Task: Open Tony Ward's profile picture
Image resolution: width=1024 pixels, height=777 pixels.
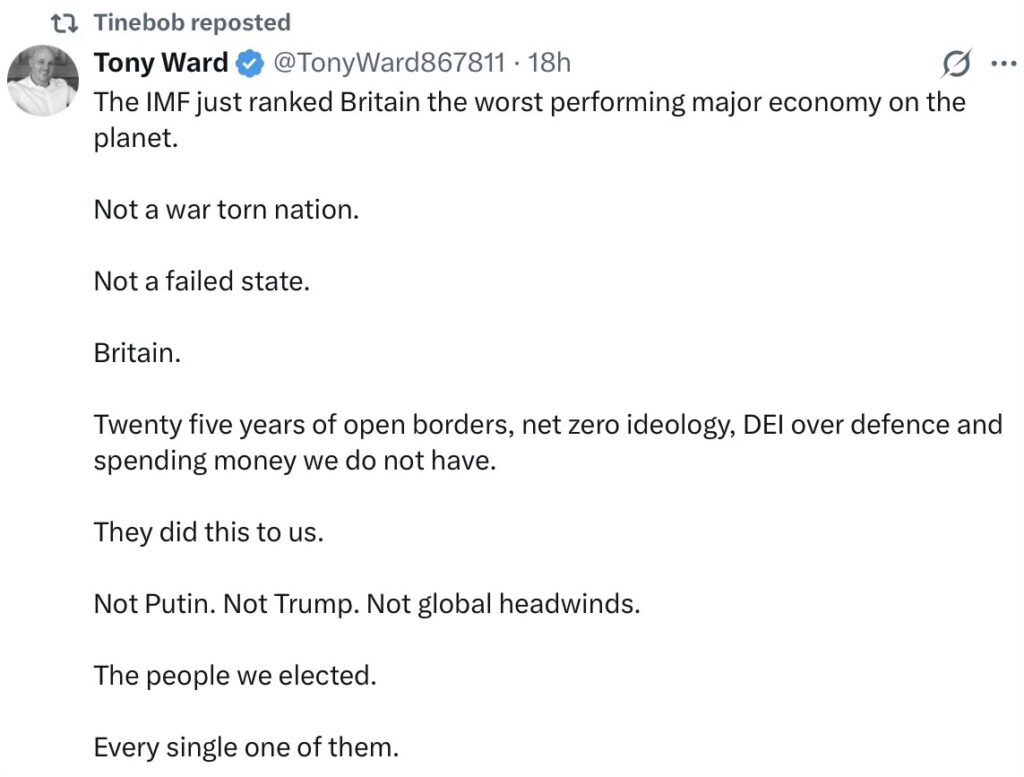Action: tap(43, 81)
